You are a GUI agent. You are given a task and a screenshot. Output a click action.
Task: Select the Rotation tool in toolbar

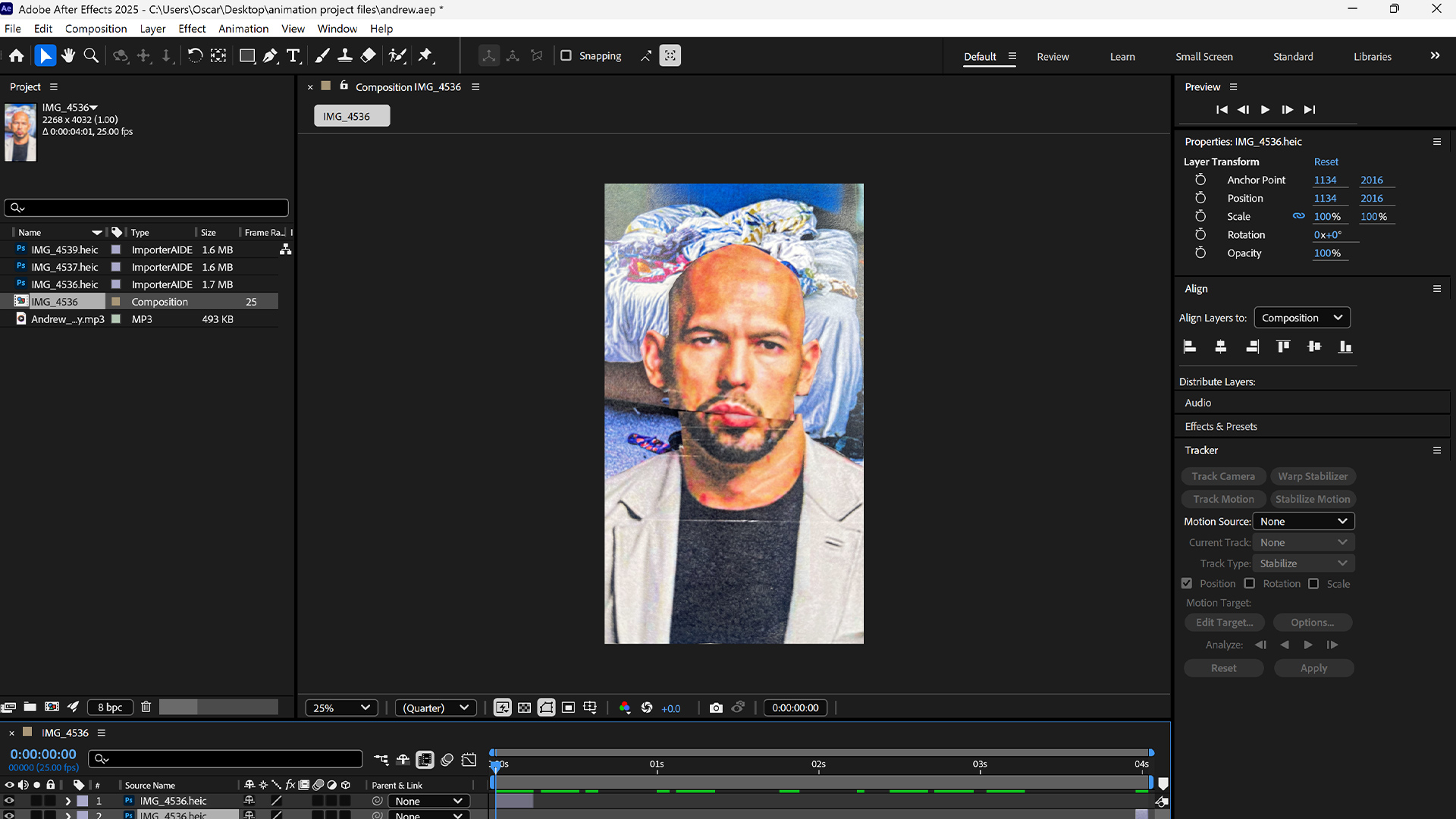tap(195, 55)
